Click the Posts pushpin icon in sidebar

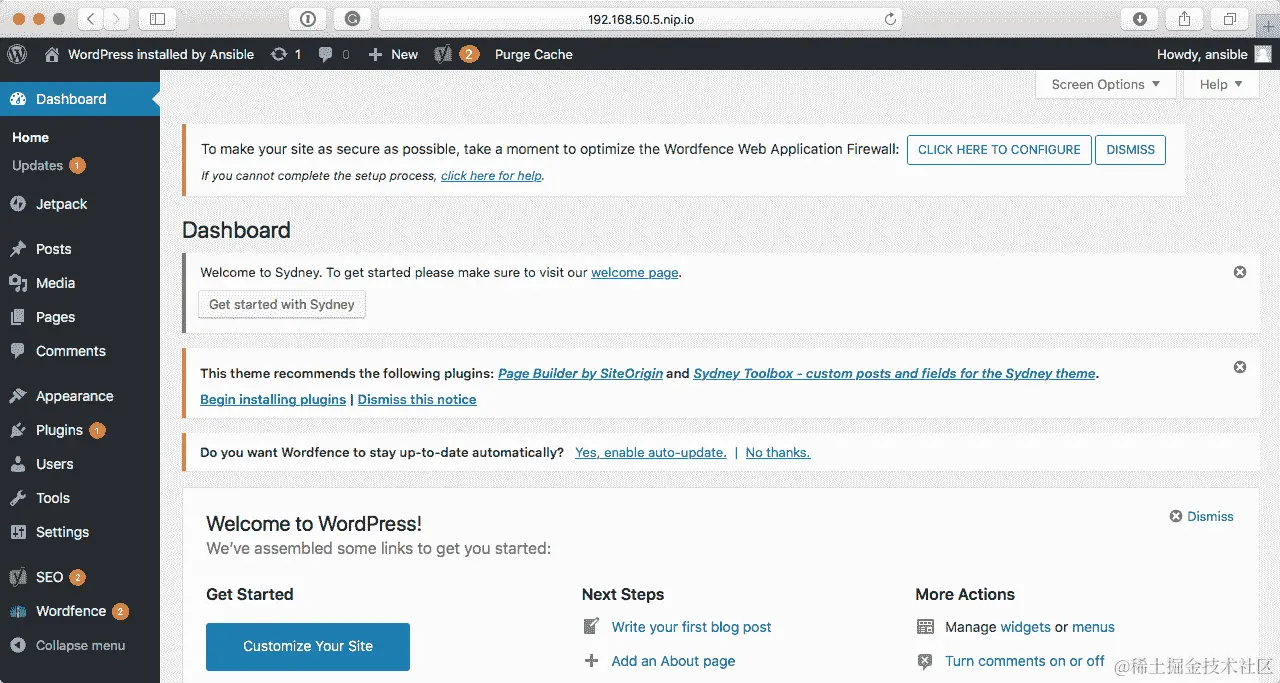17,249
